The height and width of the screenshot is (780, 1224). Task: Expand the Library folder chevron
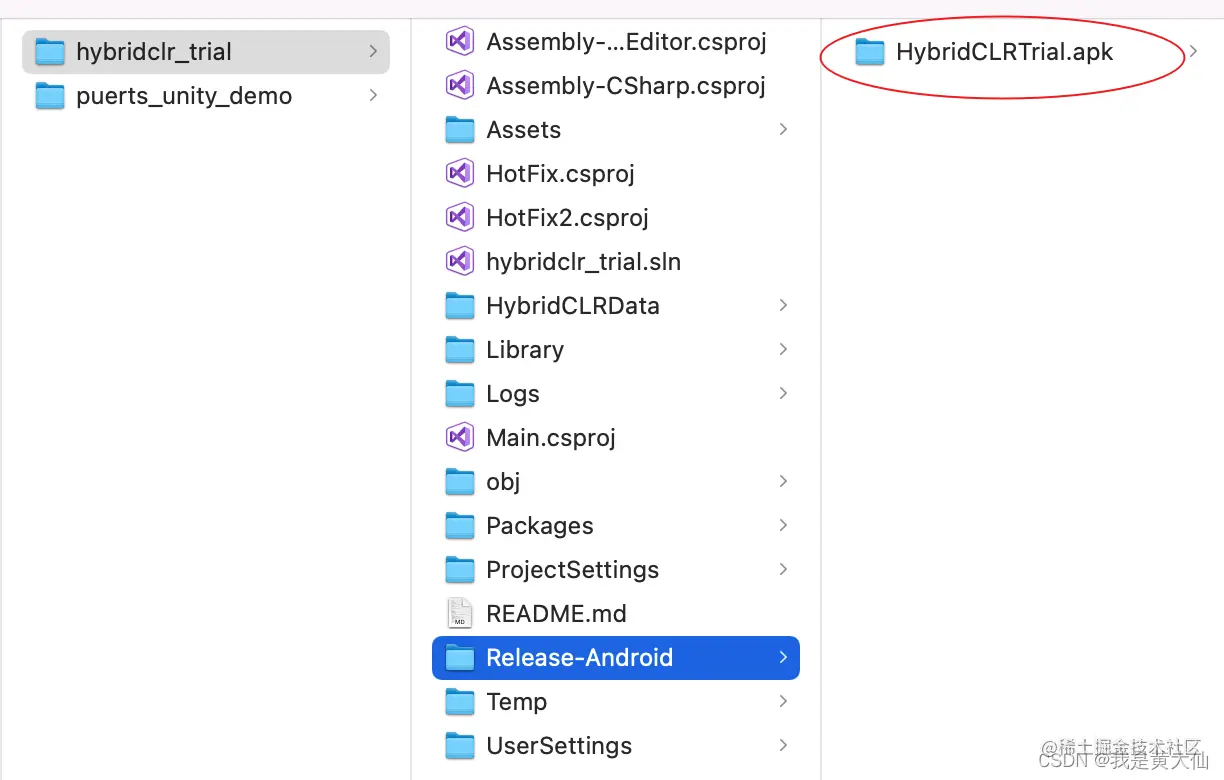[783, 349]
